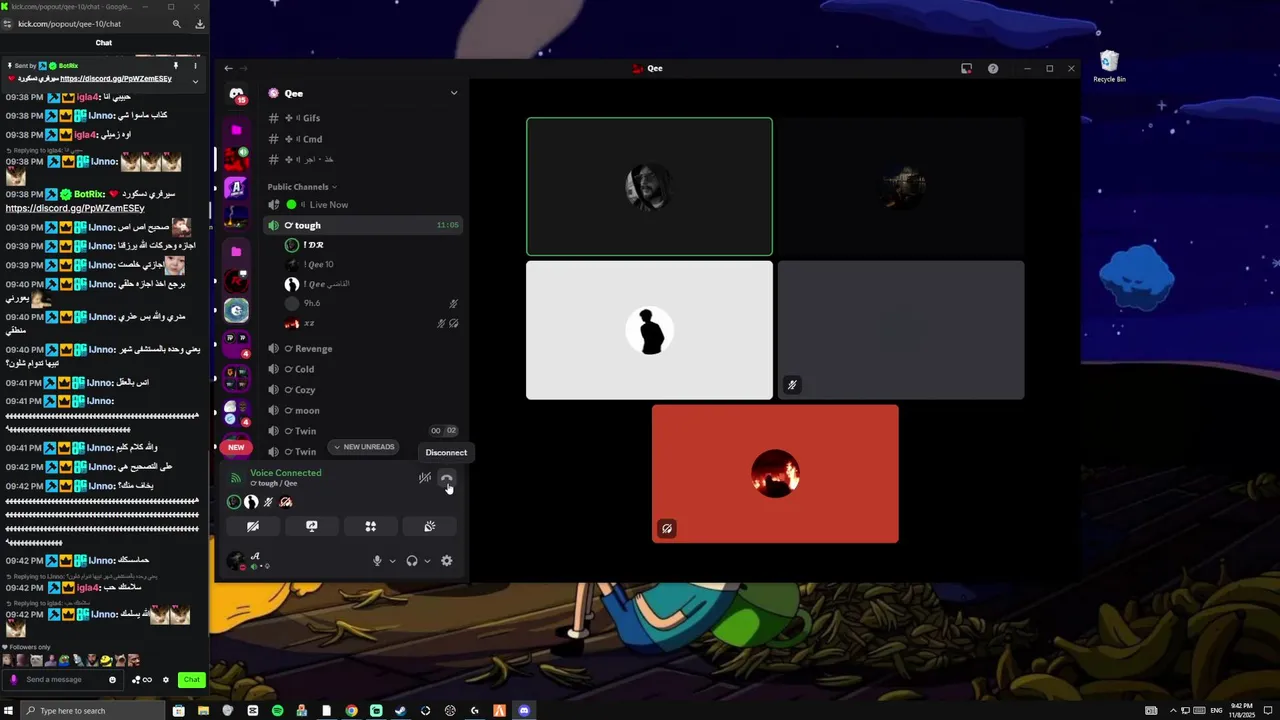
Task: Open Kick chat settings gear
Action: 166,680
